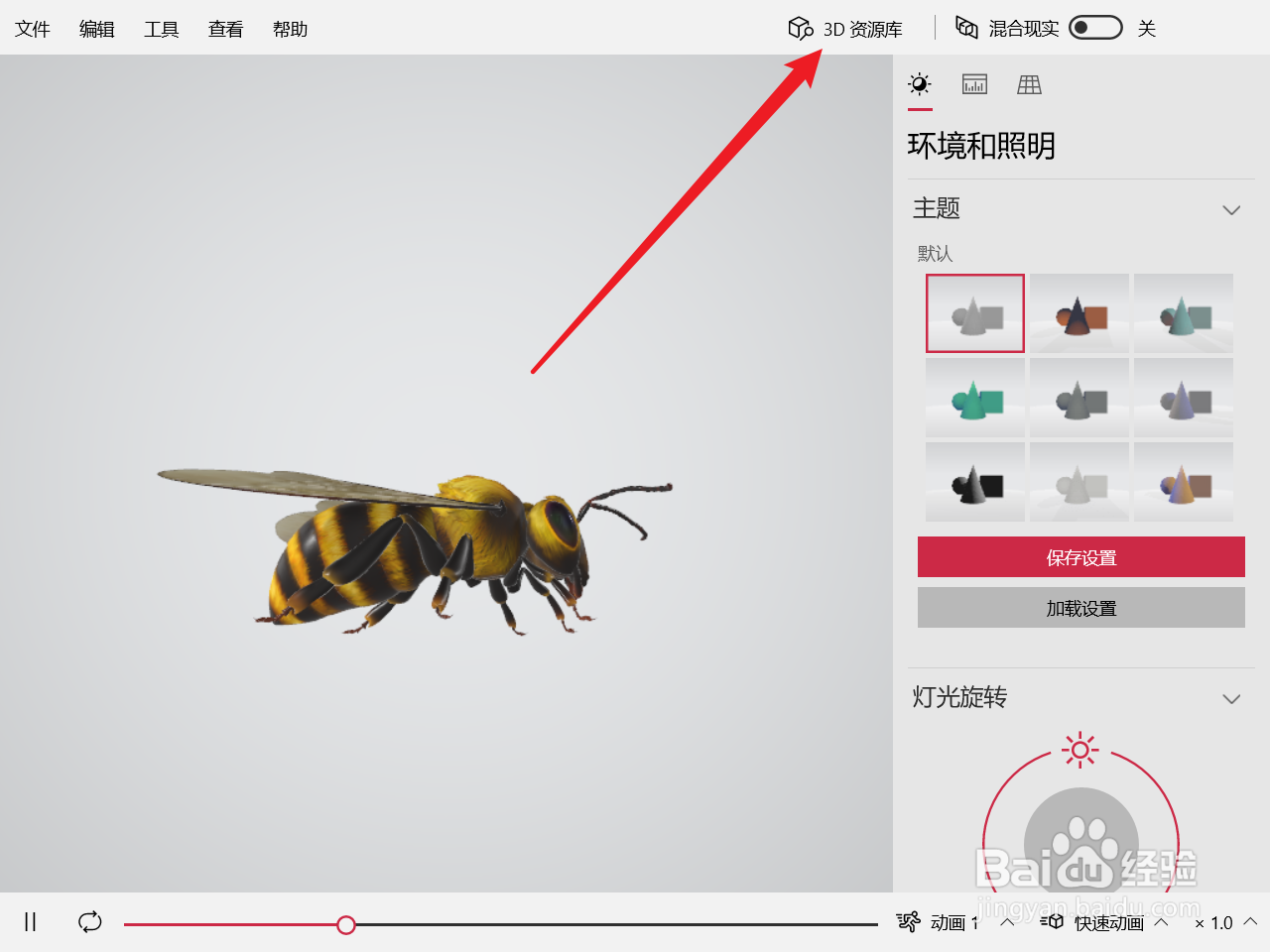Open the 查看 menu

[x=225, y=28]
